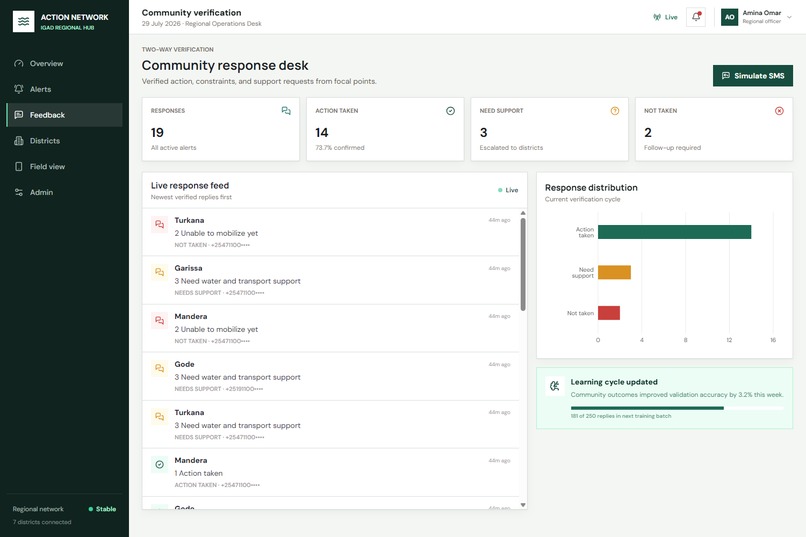Image resolution: width=806 pixels, height=537 pixels.
Task: Select Gode '3 Need water and transport support'
Action: pos(237,377)
